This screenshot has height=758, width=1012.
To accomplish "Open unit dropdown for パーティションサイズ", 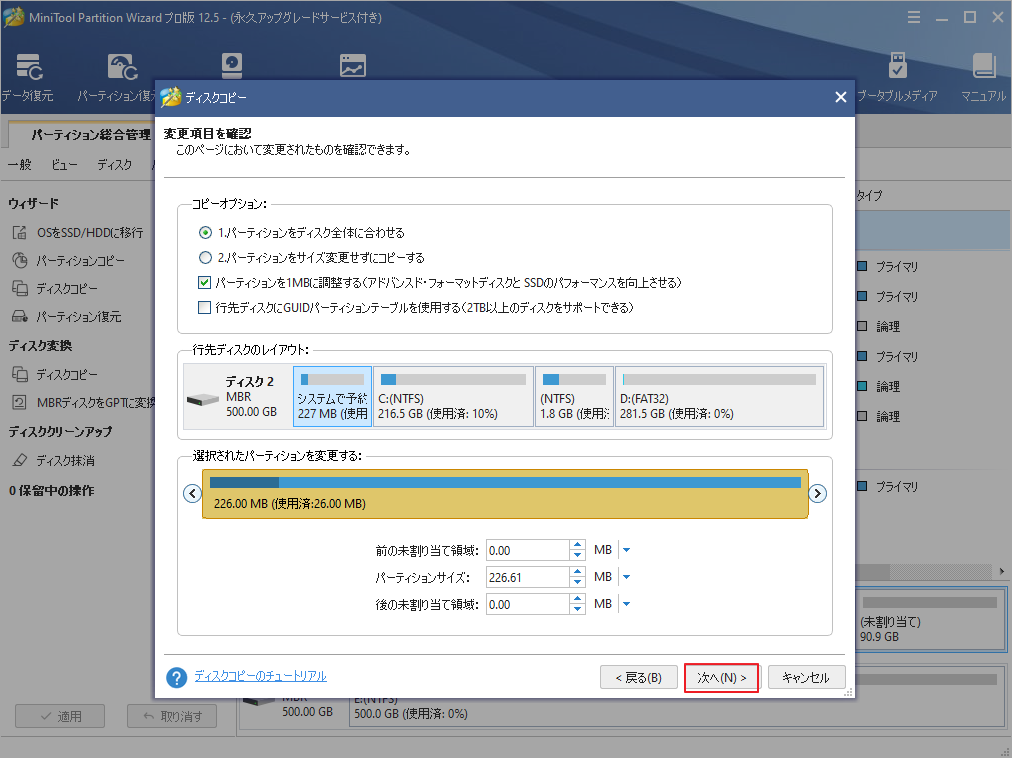I will click(x=627, y=577).
